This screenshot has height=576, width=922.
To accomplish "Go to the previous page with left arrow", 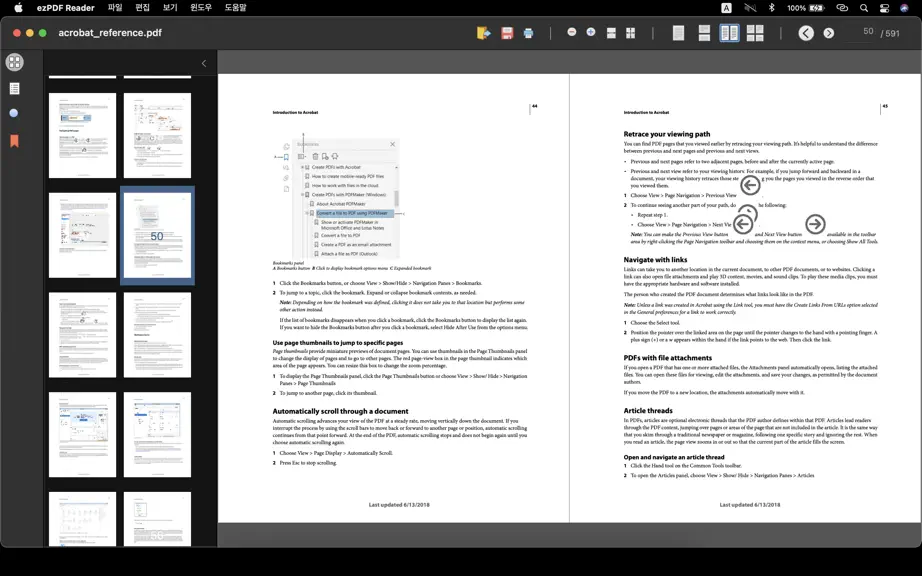I will [x=806, y=33].
